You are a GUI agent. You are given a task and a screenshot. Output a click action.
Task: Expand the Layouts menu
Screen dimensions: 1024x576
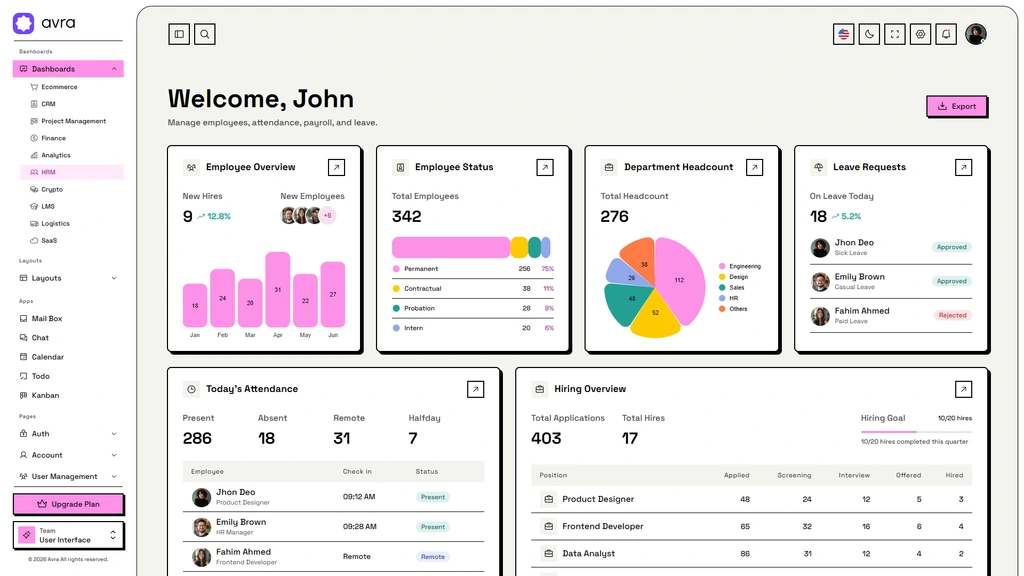tap(68, 278)
